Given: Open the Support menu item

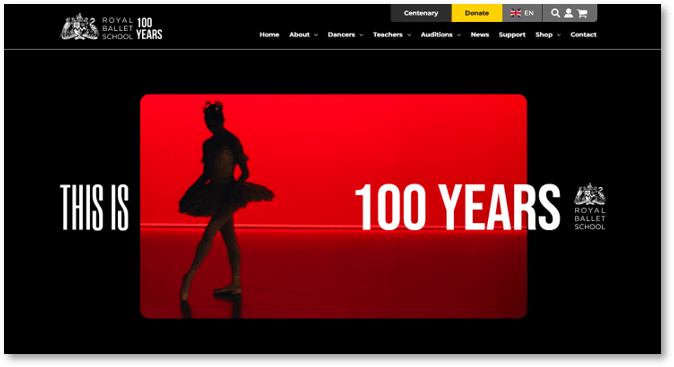Looking at the screenshot, I should point(512,35).
